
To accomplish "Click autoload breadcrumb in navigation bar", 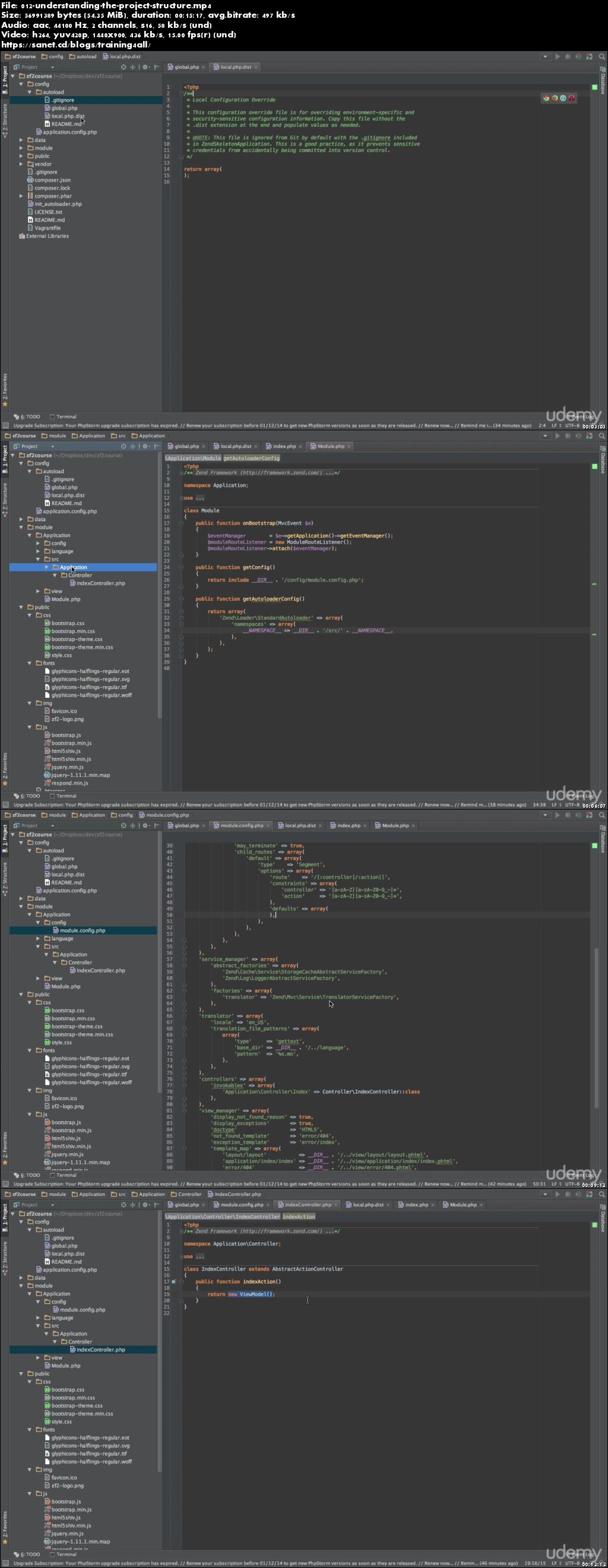I will (83, 56).
